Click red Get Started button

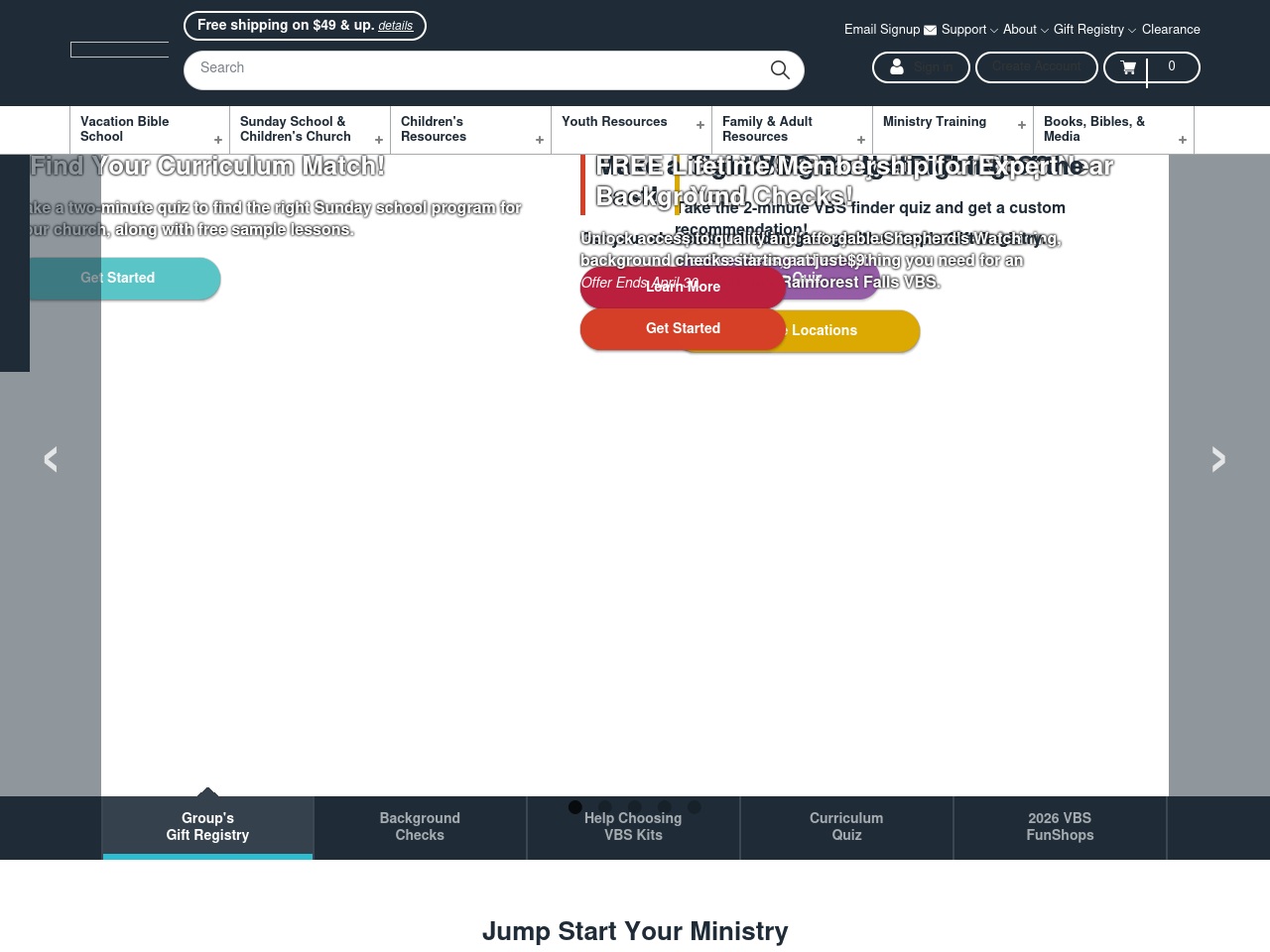pyautogui.click(x=683, y=329)
